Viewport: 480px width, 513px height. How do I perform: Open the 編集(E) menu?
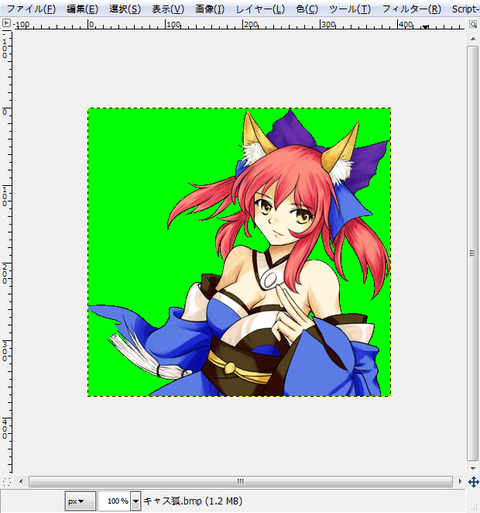point(82,9)
